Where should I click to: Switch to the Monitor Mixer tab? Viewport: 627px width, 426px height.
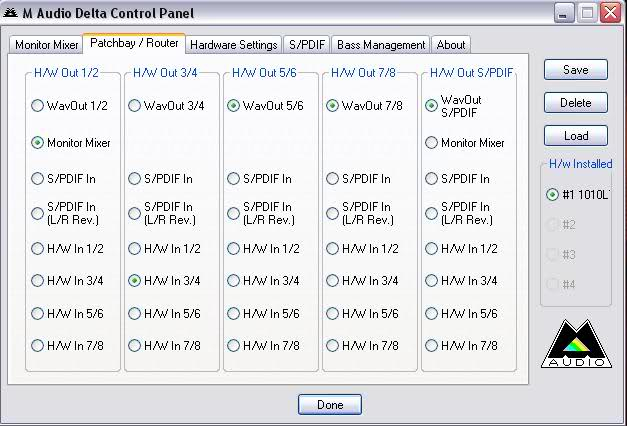click(47, 45)
